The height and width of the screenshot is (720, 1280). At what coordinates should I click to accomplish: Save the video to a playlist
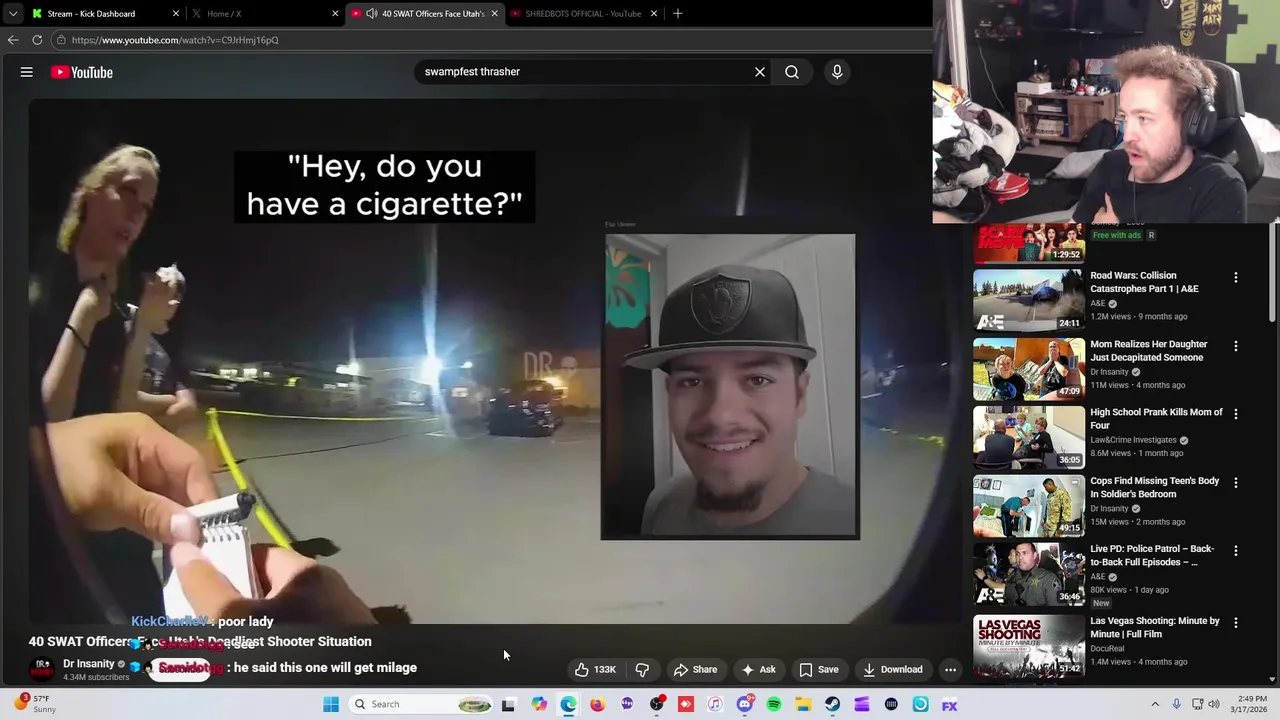(819, 670)
